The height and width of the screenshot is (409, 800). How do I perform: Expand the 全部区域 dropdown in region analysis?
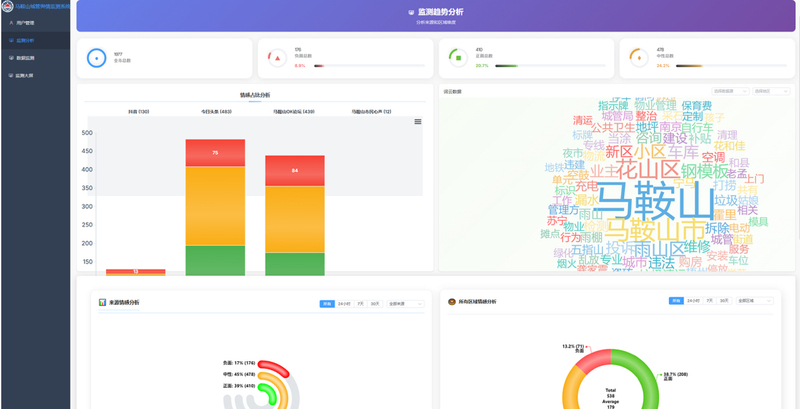coord(755,301)
